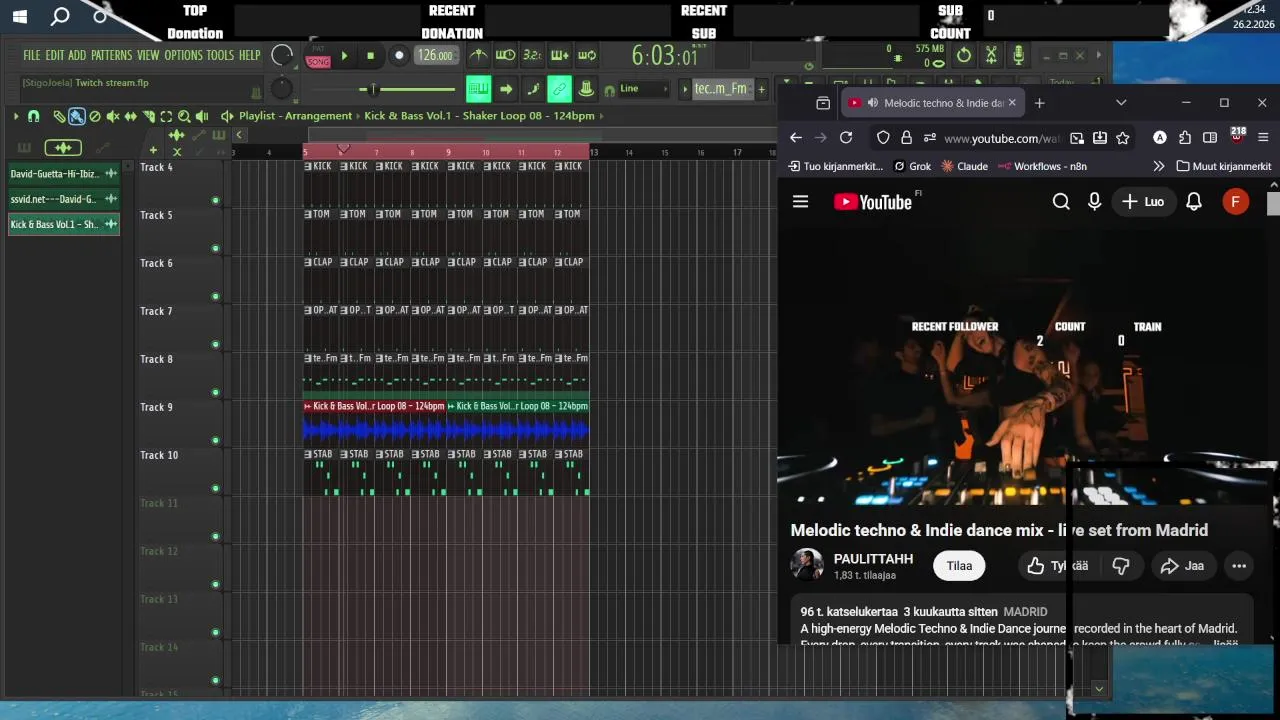Select the ssvid.net---David-G picker item
Viewport: 1280px width, 720px height.
tap(63, 199)
